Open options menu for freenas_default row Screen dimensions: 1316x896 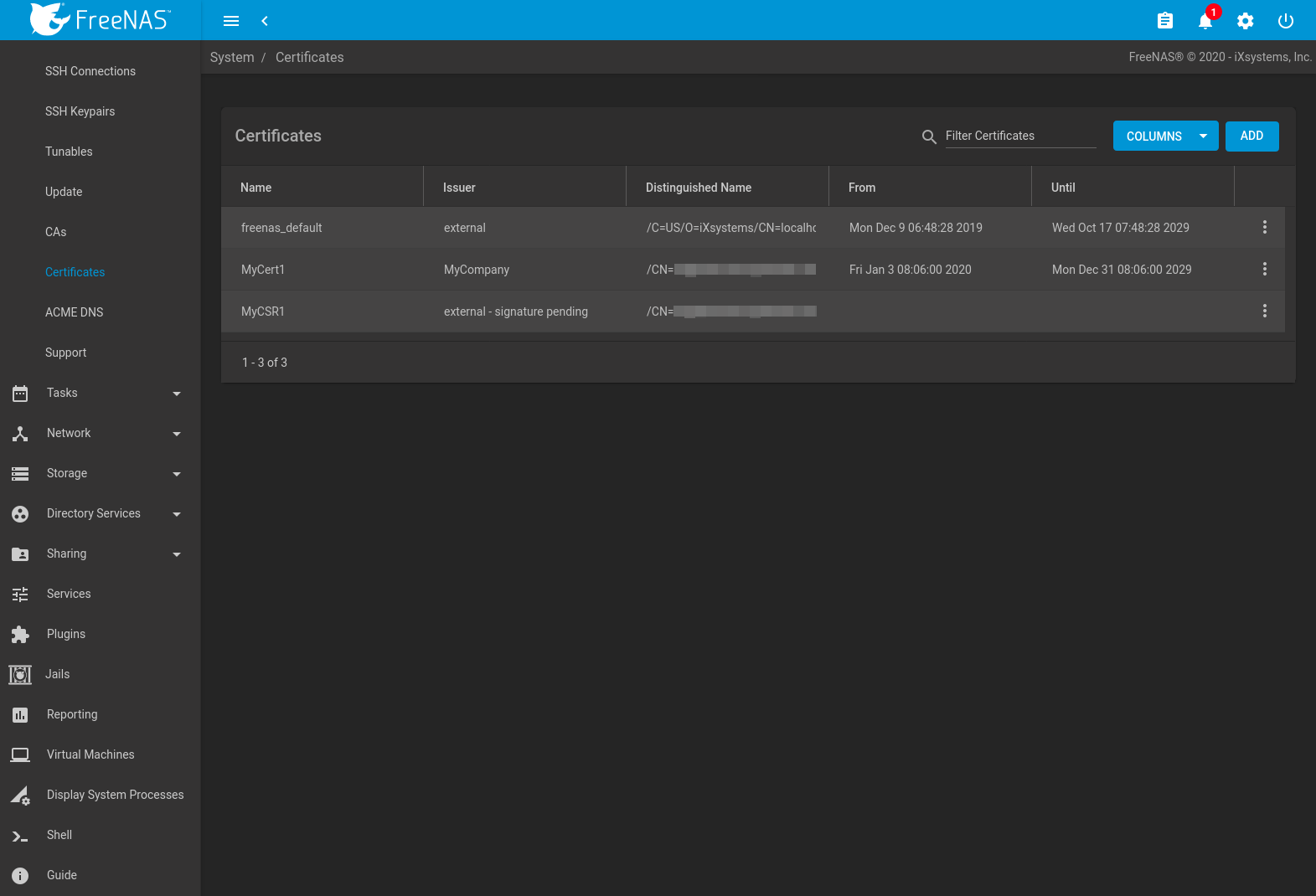click(1264, 227)
